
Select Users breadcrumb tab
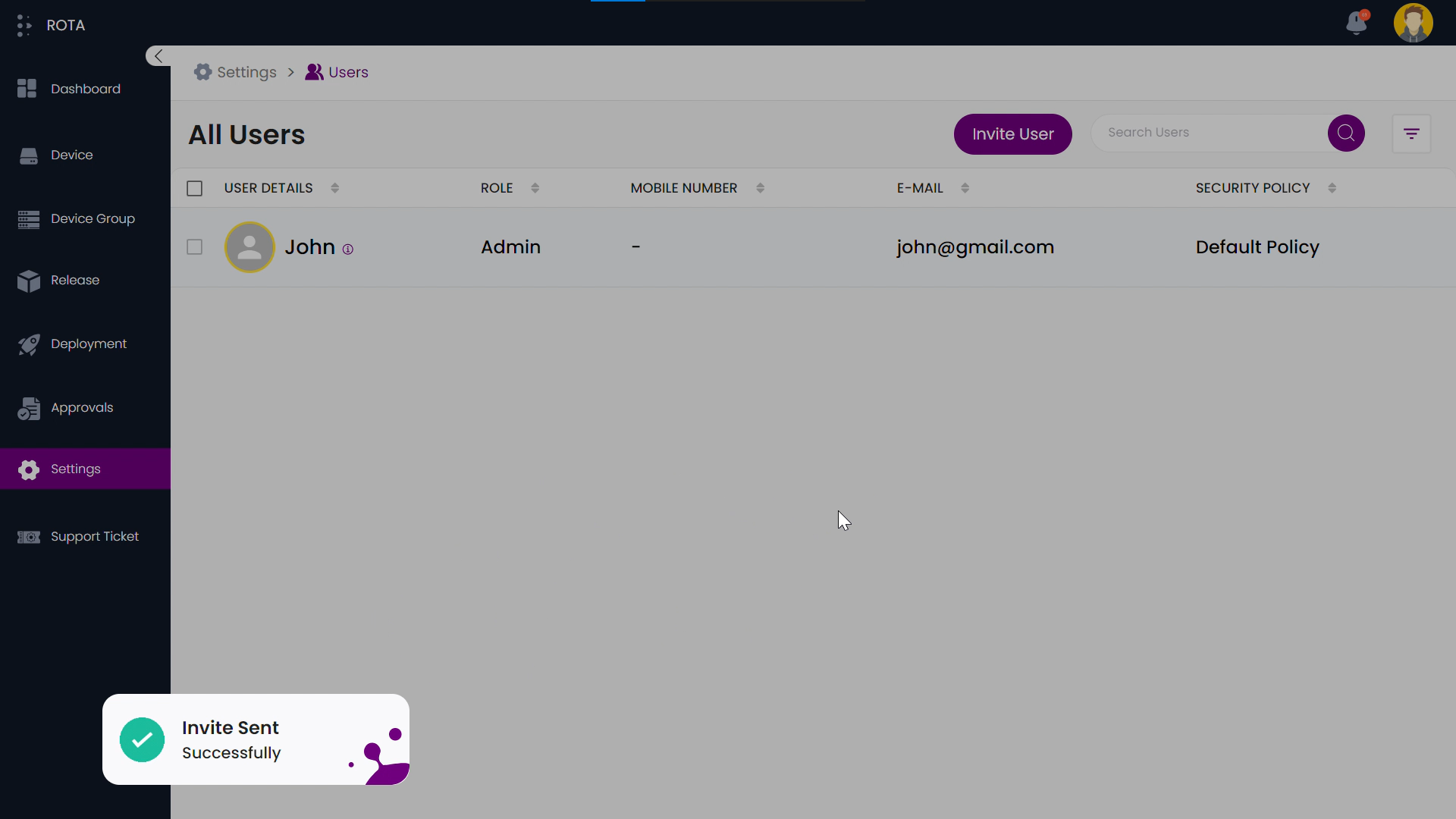(x=347, y=72)
